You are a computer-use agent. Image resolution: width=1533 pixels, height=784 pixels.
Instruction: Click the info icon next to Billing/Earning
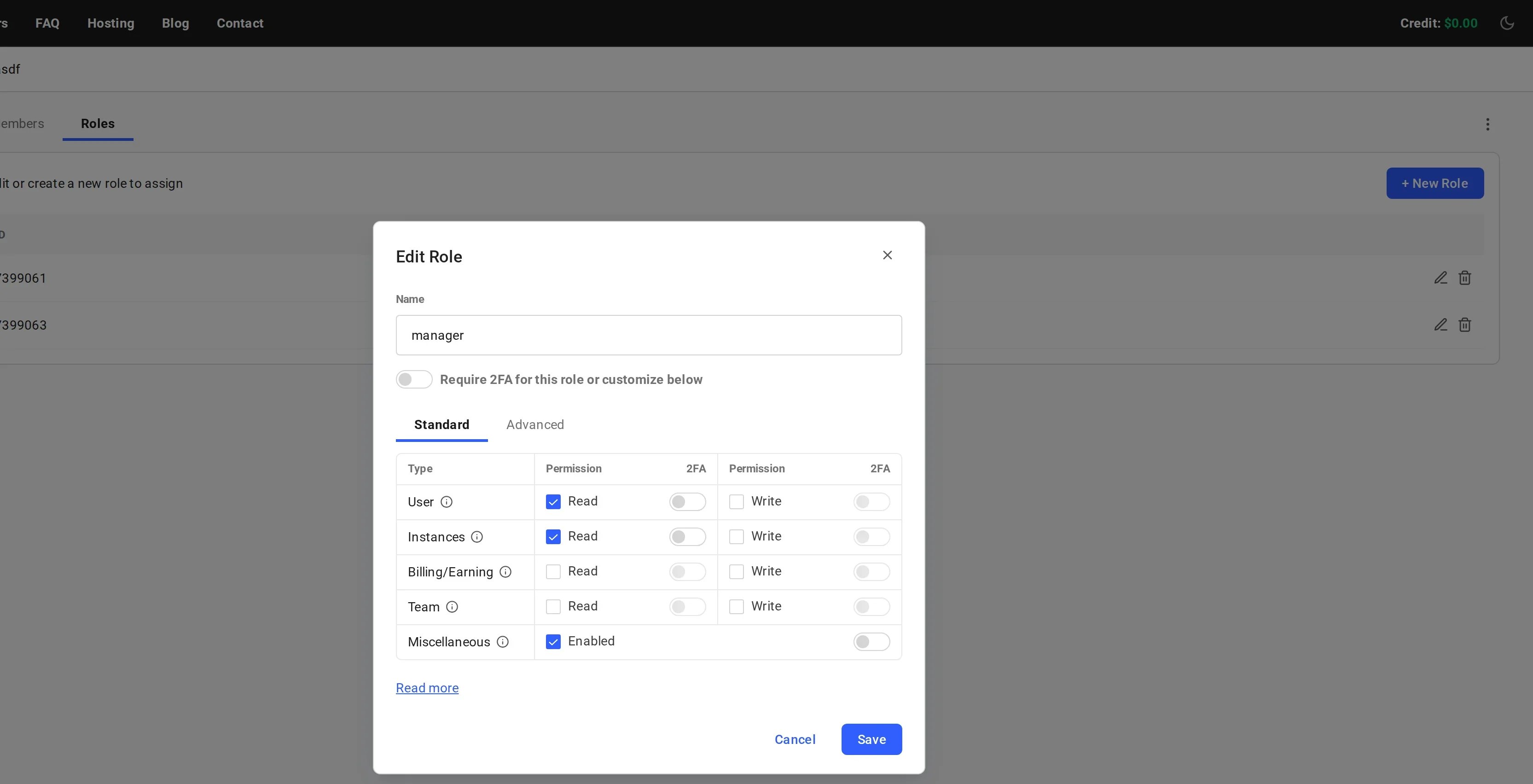click(x=505, y=572)
